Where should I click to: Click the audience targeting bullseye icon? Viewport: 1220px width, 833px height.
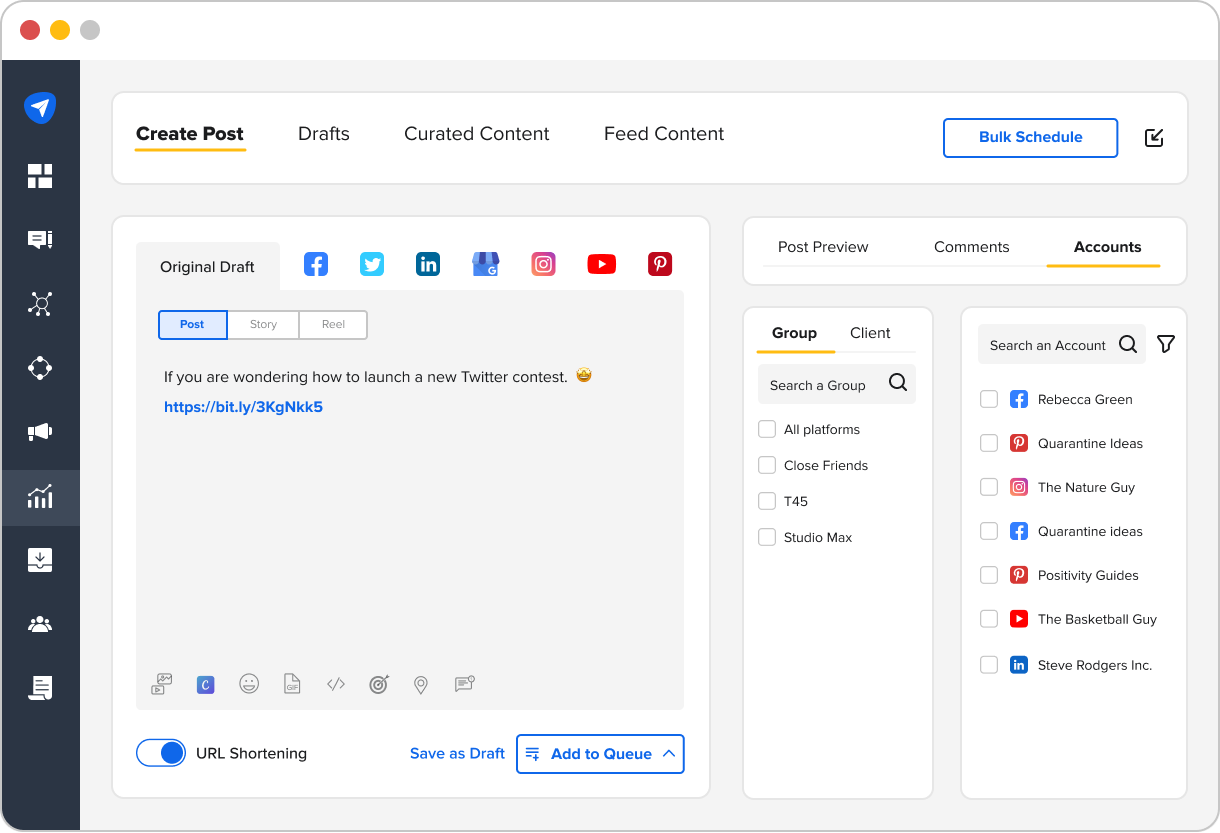(378, 684)
